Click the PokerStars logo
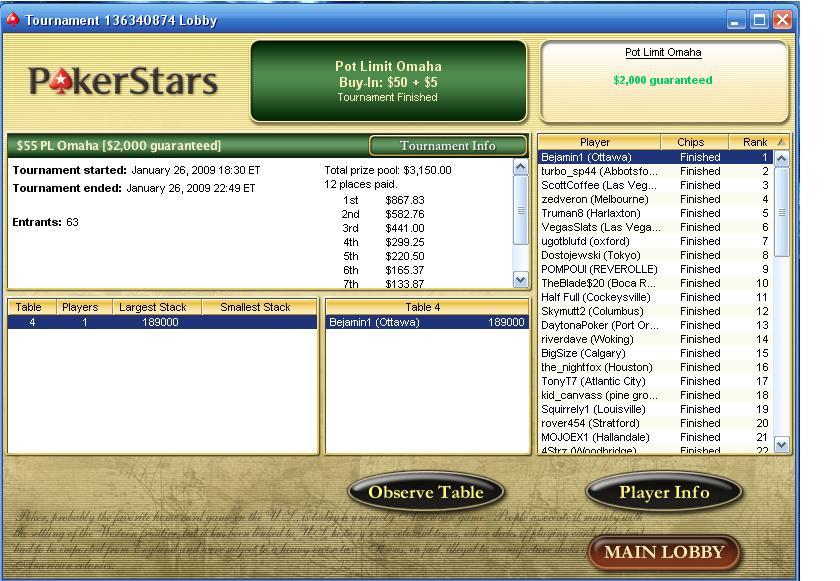 [123, 81]
